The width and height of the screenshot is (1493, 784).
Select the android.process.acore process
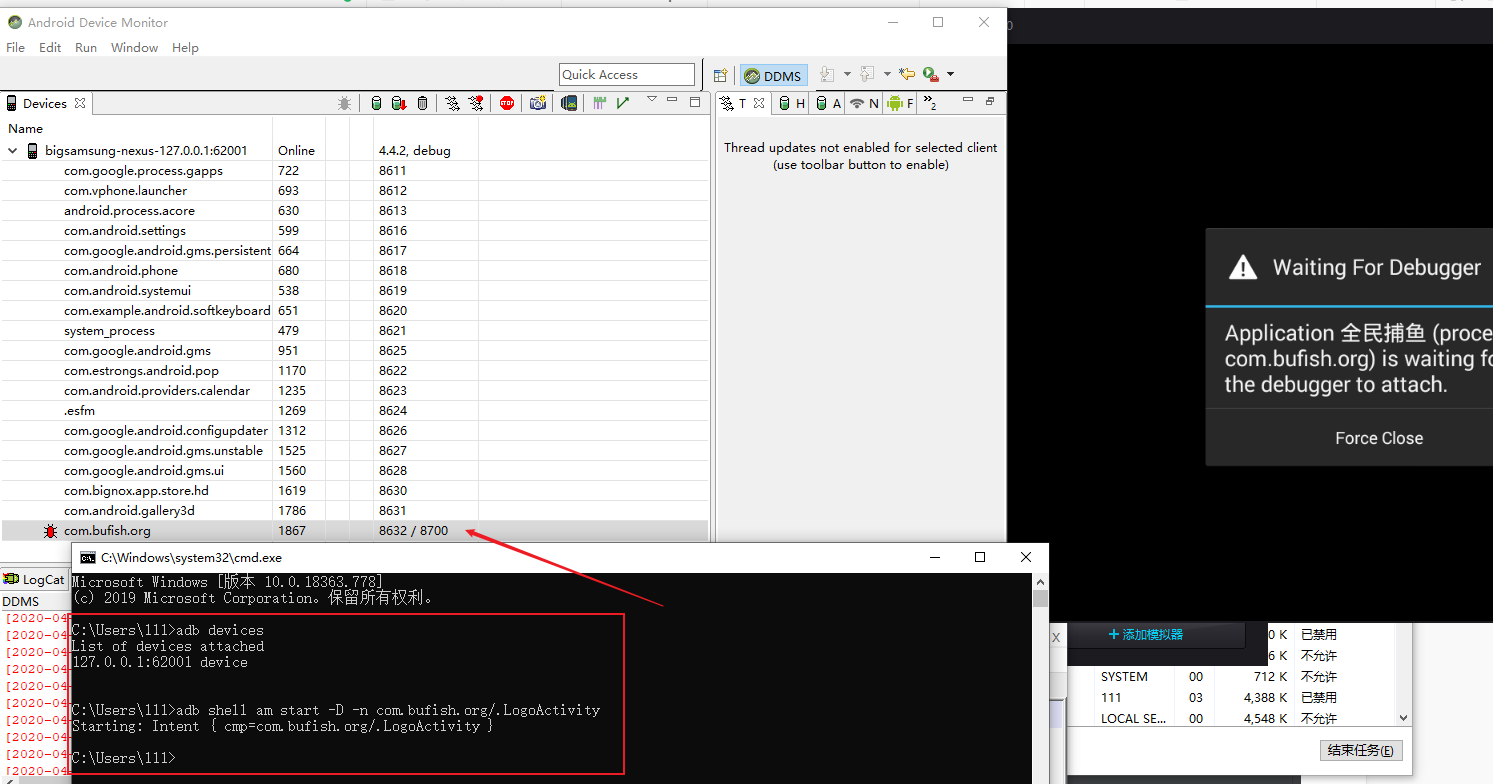[354, 210]
